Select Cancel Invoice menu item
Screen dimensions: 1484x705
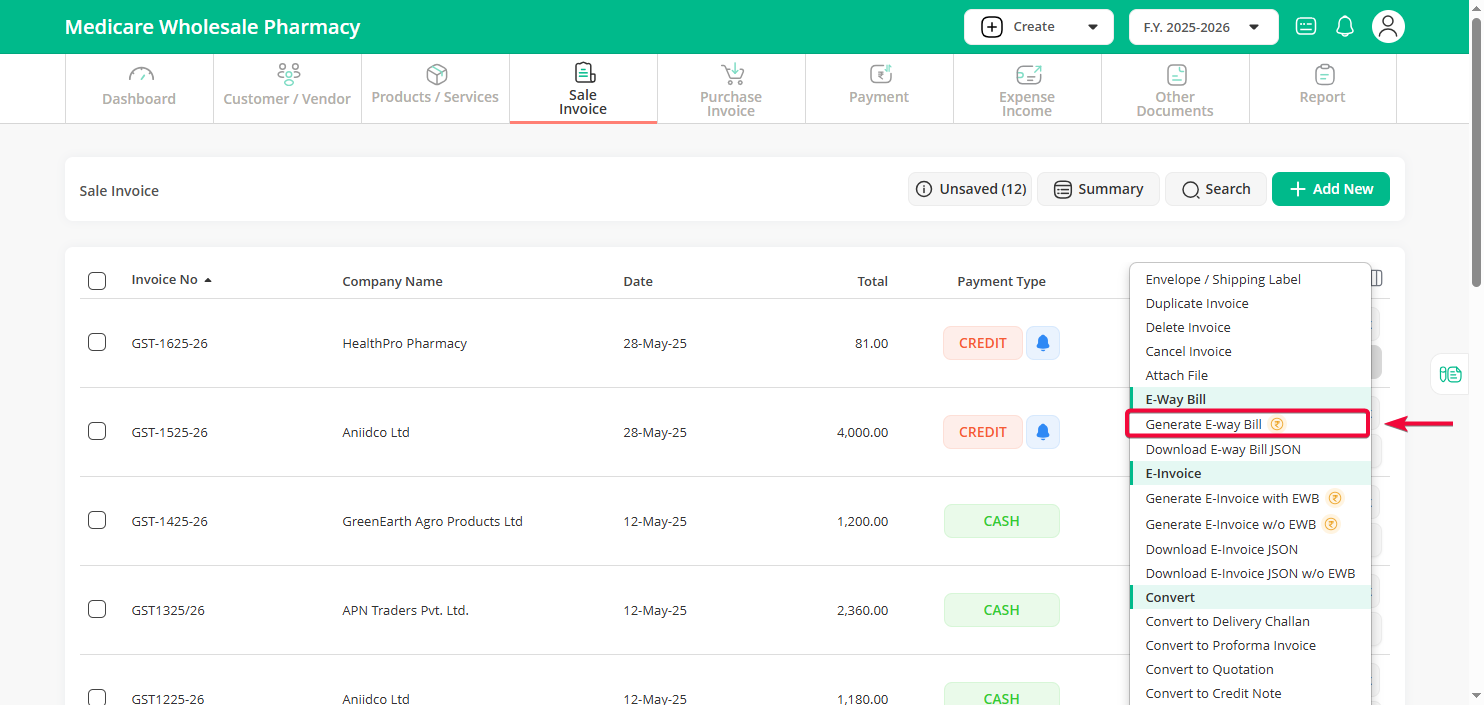pyautogui.click(x=1250, y=351)
